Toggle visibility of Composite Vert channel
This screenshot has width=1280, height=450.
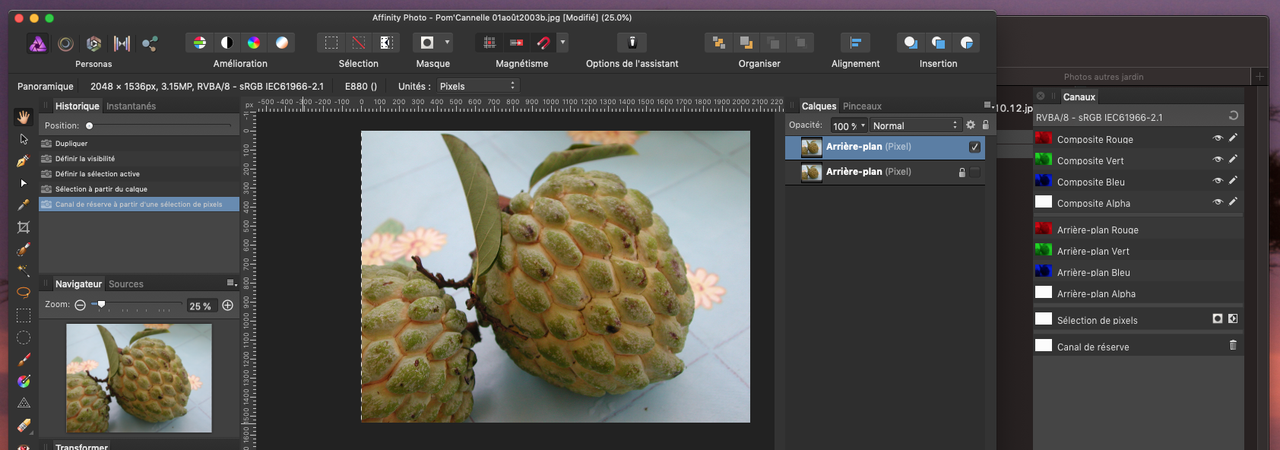[1218, 160]
